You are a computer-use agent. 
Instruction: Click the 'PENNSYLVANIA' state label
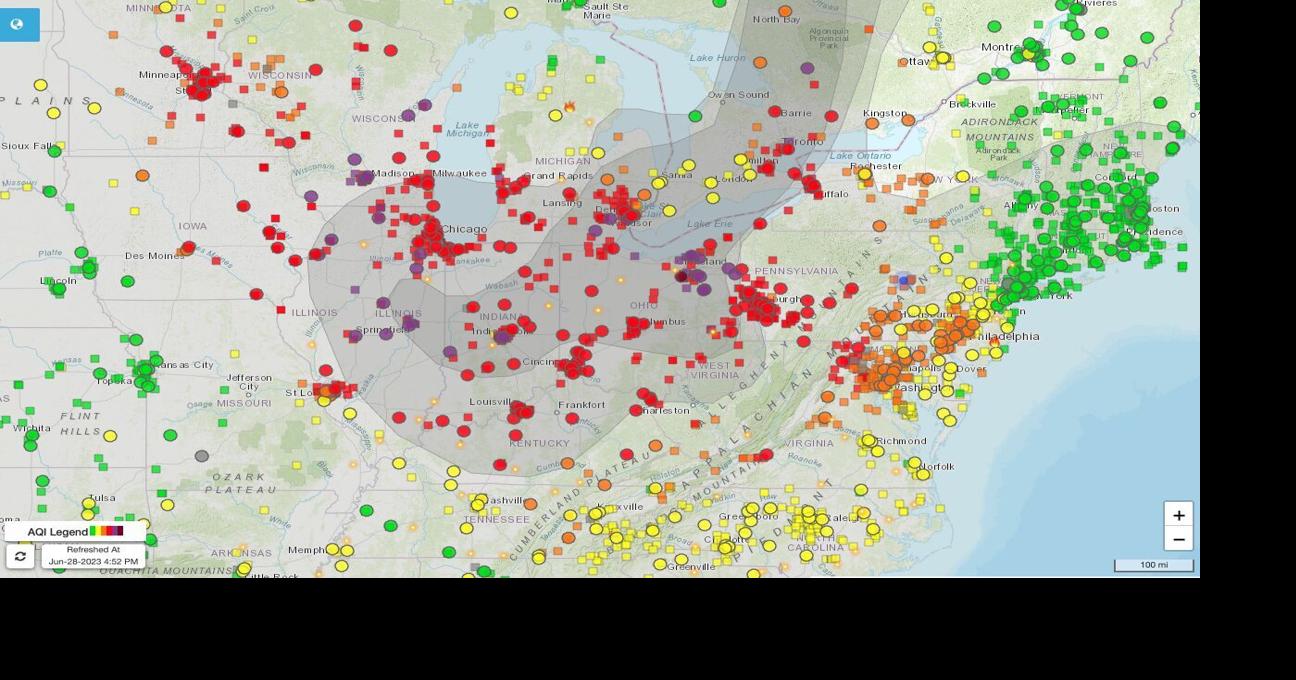click(797, 271)
